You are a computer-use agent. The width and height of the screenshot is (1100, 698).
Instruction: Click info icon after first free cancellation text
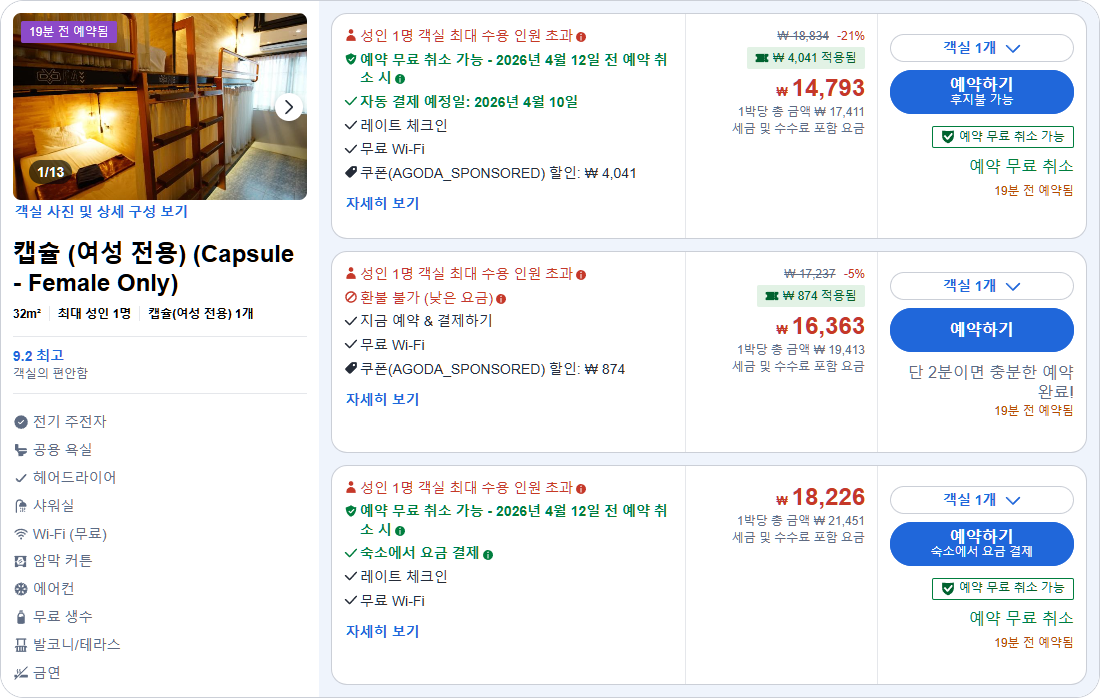tap(400, 79)
